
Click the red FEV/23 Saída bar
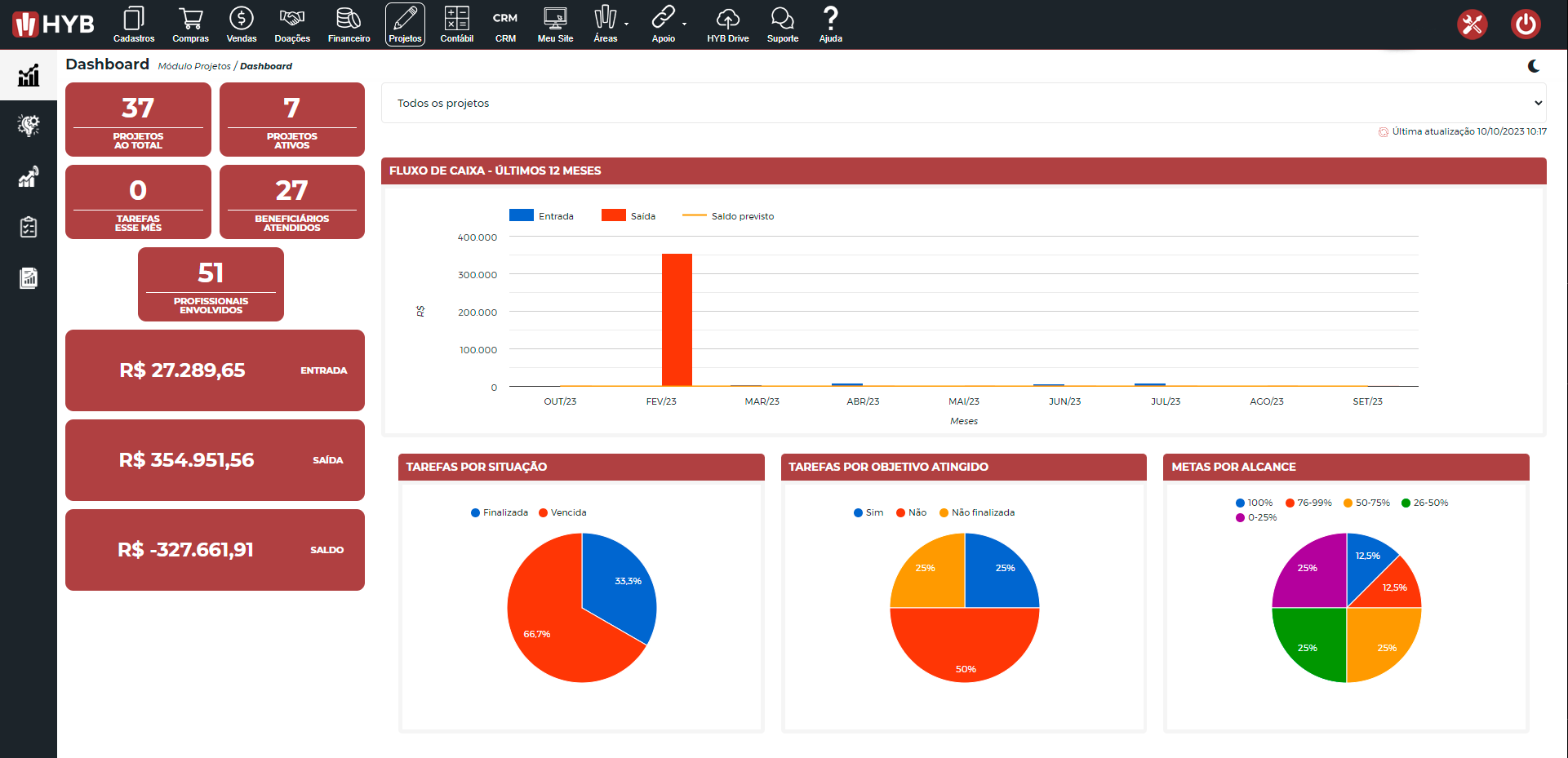tap(677, 320)
